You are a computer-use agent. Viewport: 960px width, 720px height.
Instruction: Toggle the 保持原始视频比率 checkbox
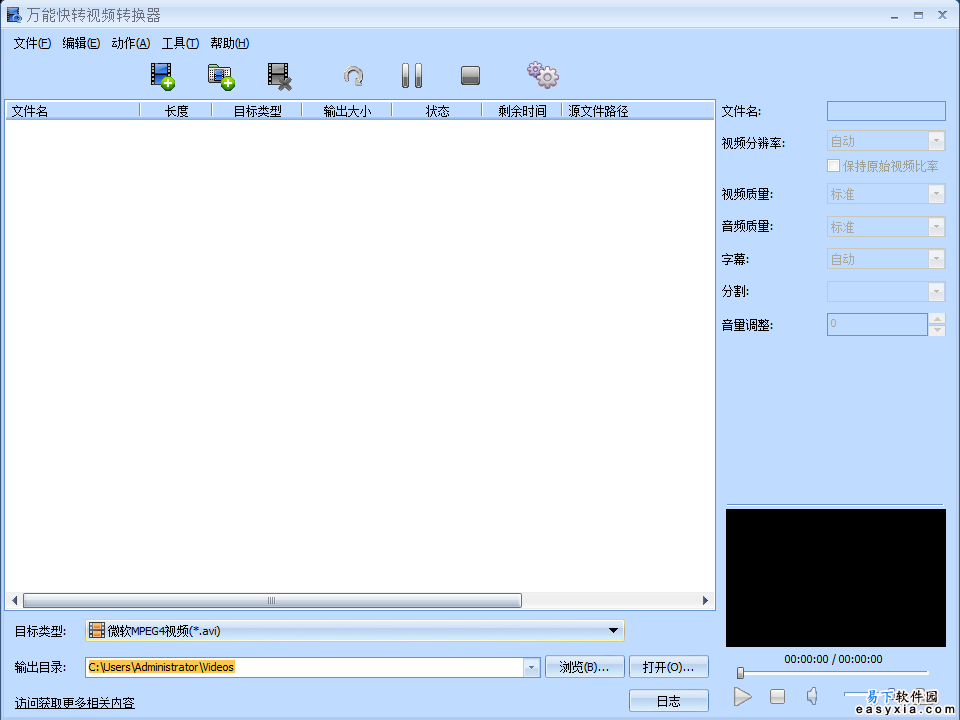click(x=833, y=166)
